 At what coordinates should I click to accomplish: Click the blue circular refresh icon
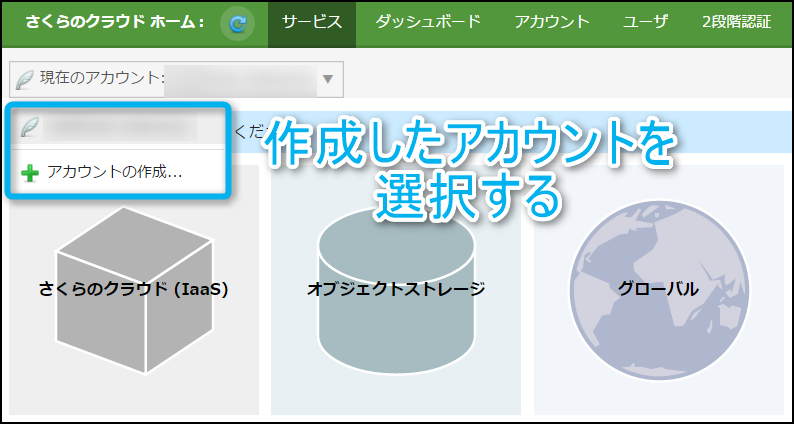[x=237, y=22]
